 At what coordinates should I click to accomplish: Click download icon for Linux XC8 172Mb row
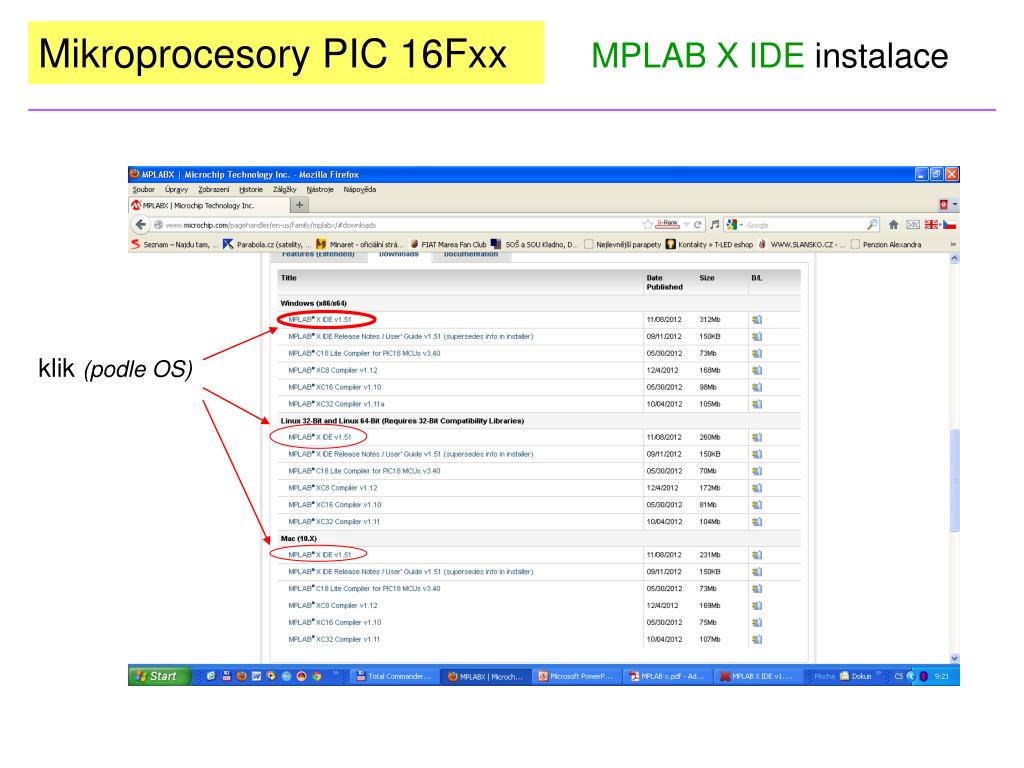point(757,488)
